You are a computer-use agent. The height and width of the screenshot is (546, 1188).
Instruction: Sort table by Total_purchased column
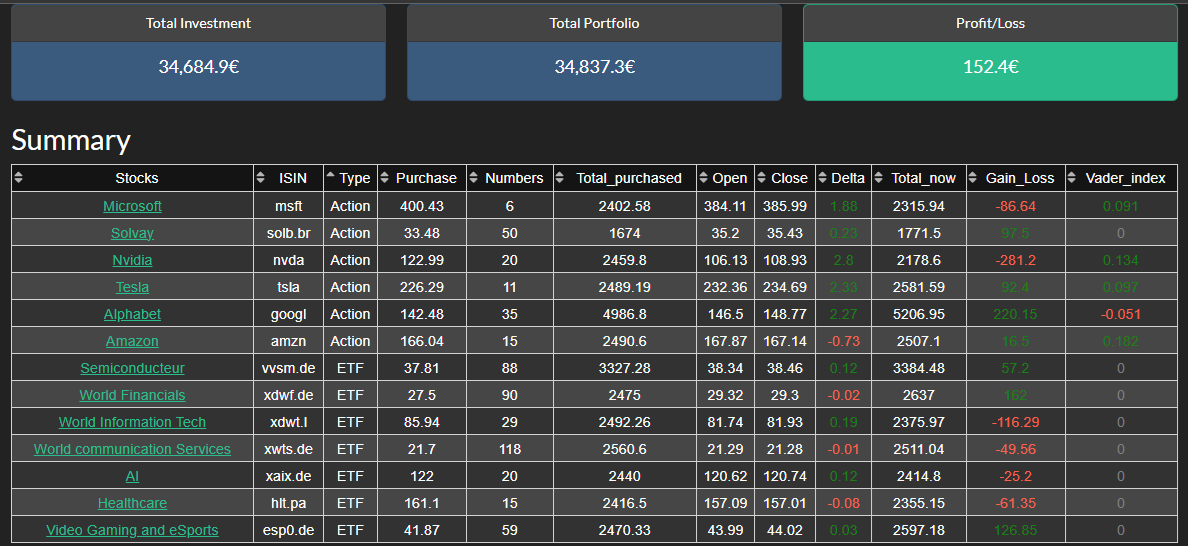pos(560,178)
